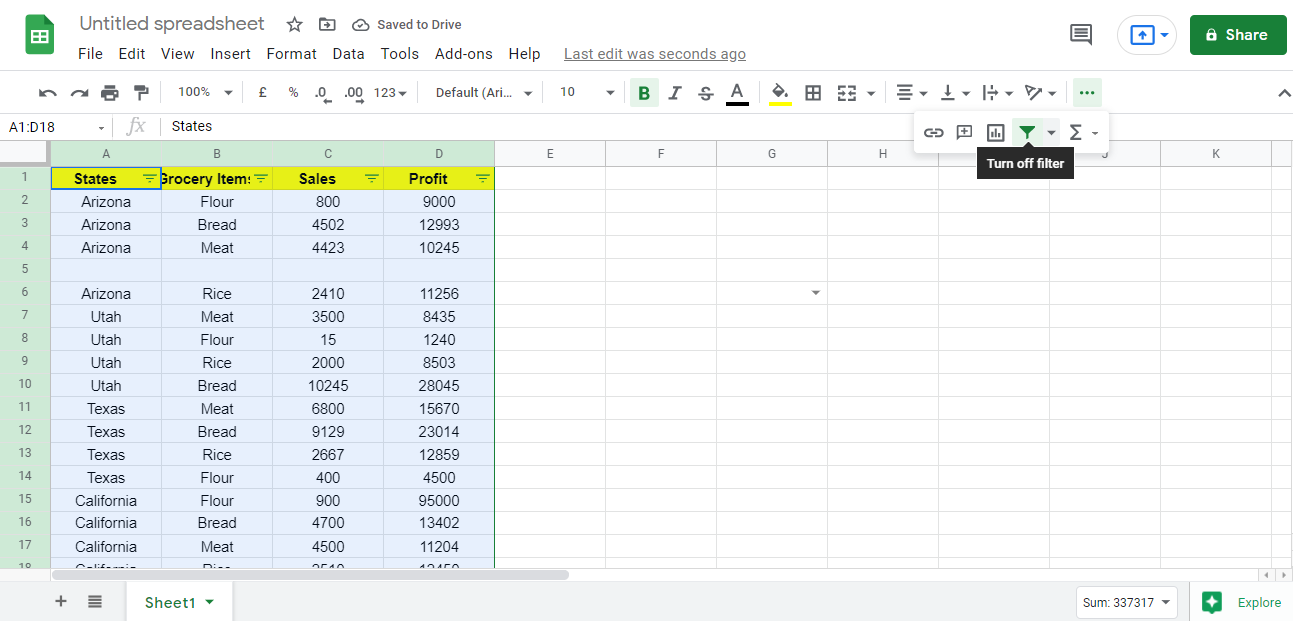Viewport: 1293px width, 621px height.
Task: Click the Undo arrow icon
Action: [x=48, y=93]
